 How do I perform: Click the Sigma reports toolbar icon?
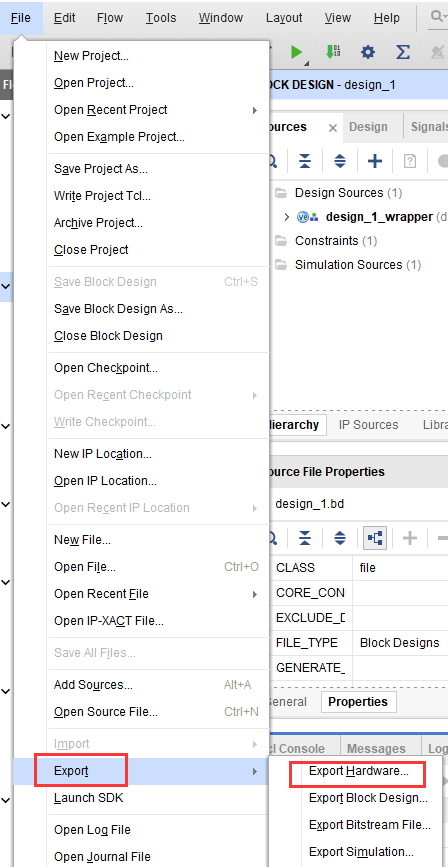[x=403, y=52]
